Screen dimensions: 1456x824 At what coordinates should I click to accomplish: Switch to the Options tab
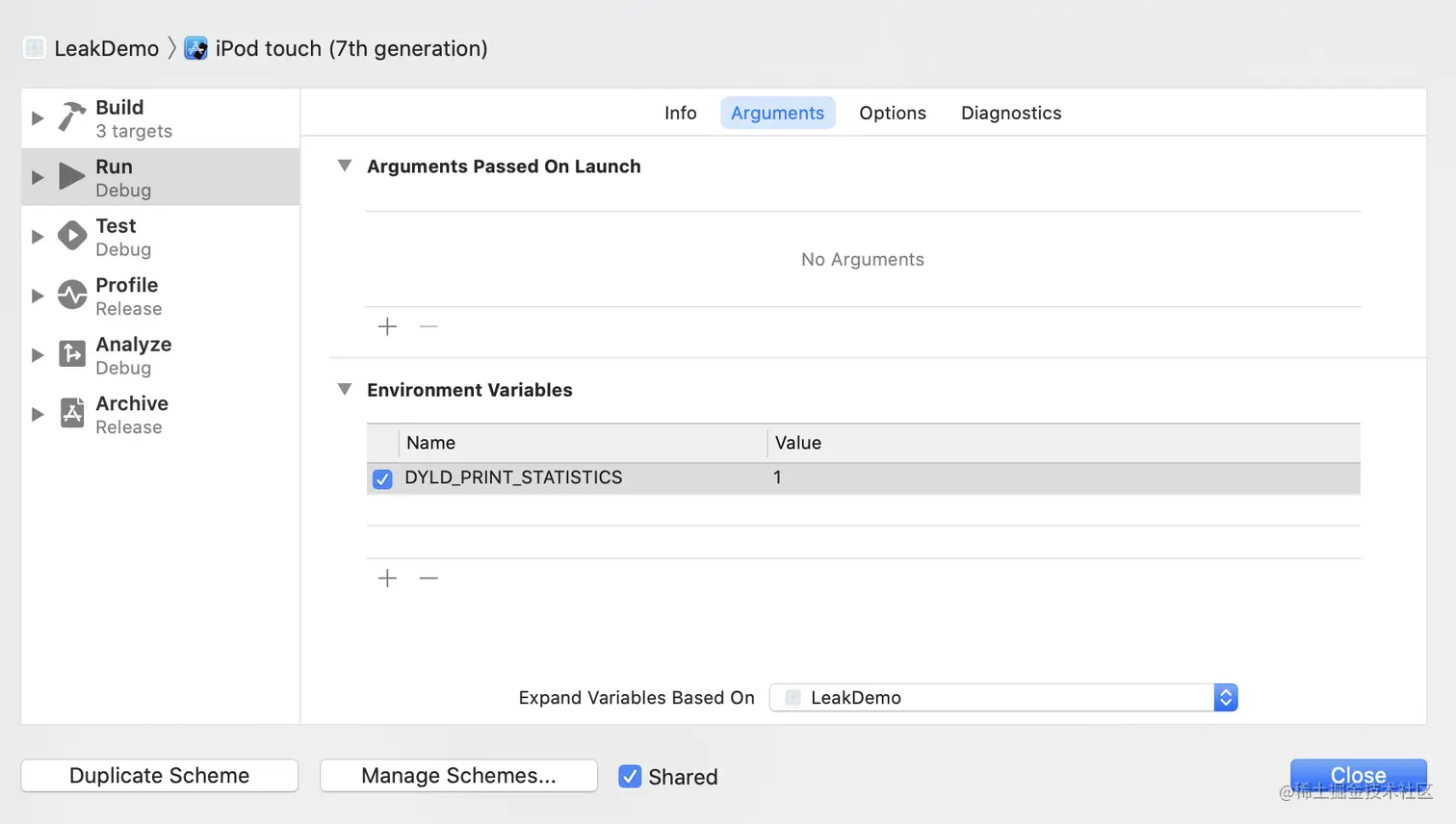point(893,113)
